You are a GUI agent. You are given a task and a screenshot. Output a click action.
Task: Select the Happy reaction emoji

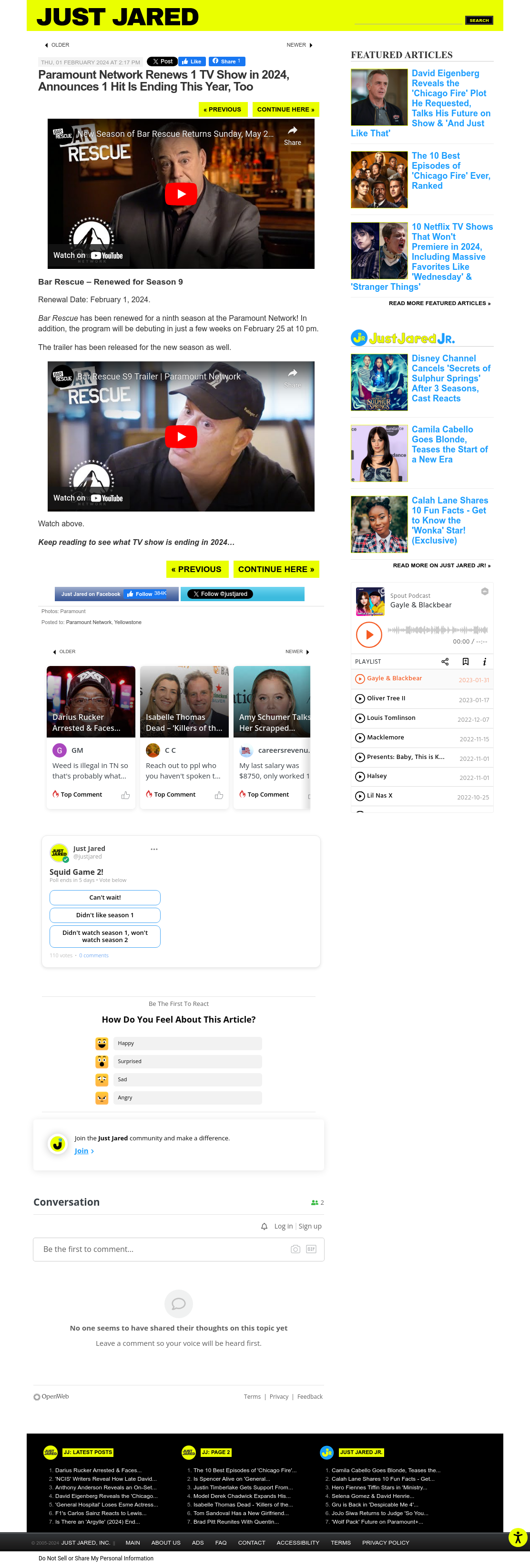click(x=102, y=1043)
